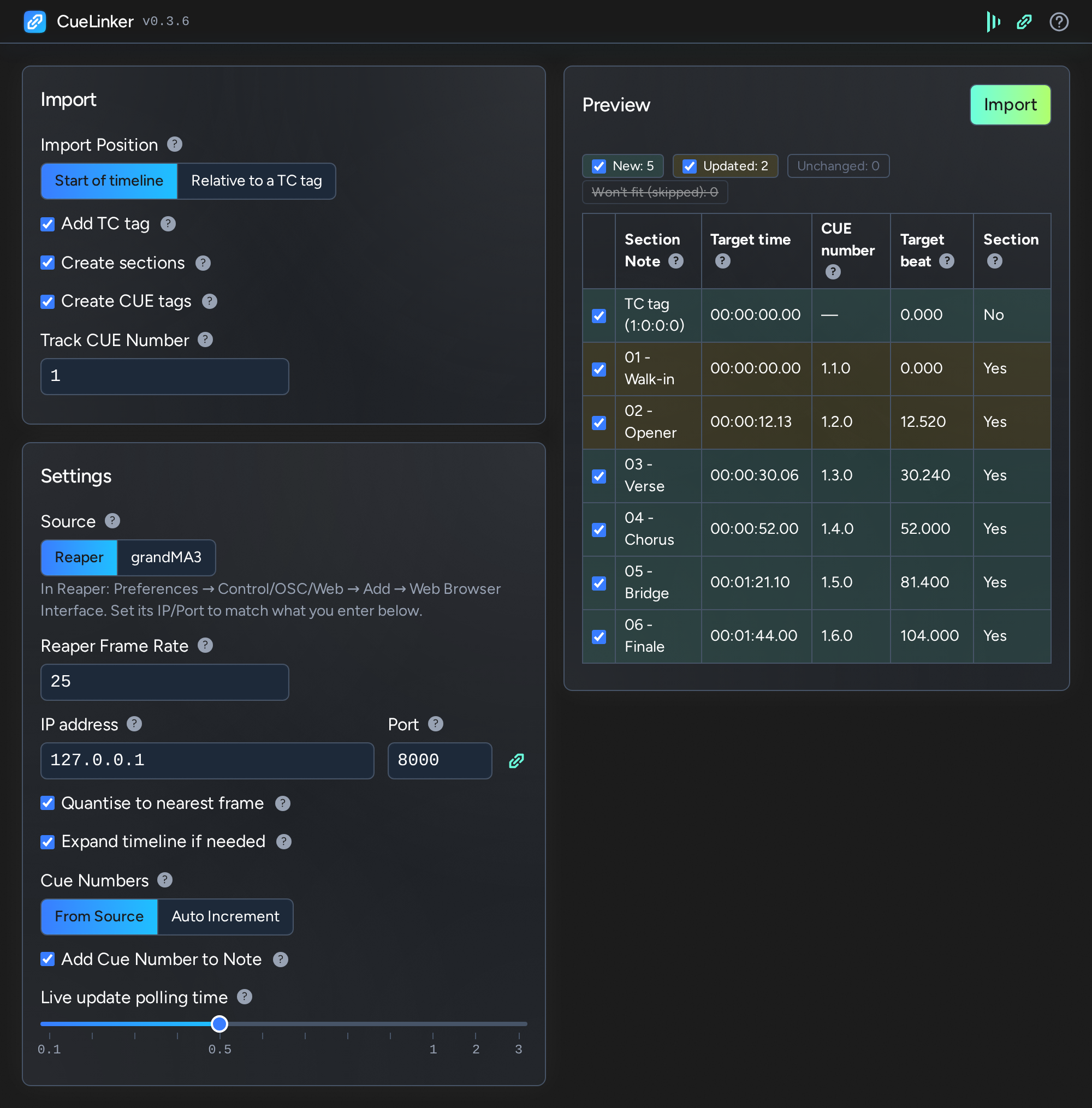Show help for Add TC tag
The image size is (1092, 1108).
click(x=168, y=224)
